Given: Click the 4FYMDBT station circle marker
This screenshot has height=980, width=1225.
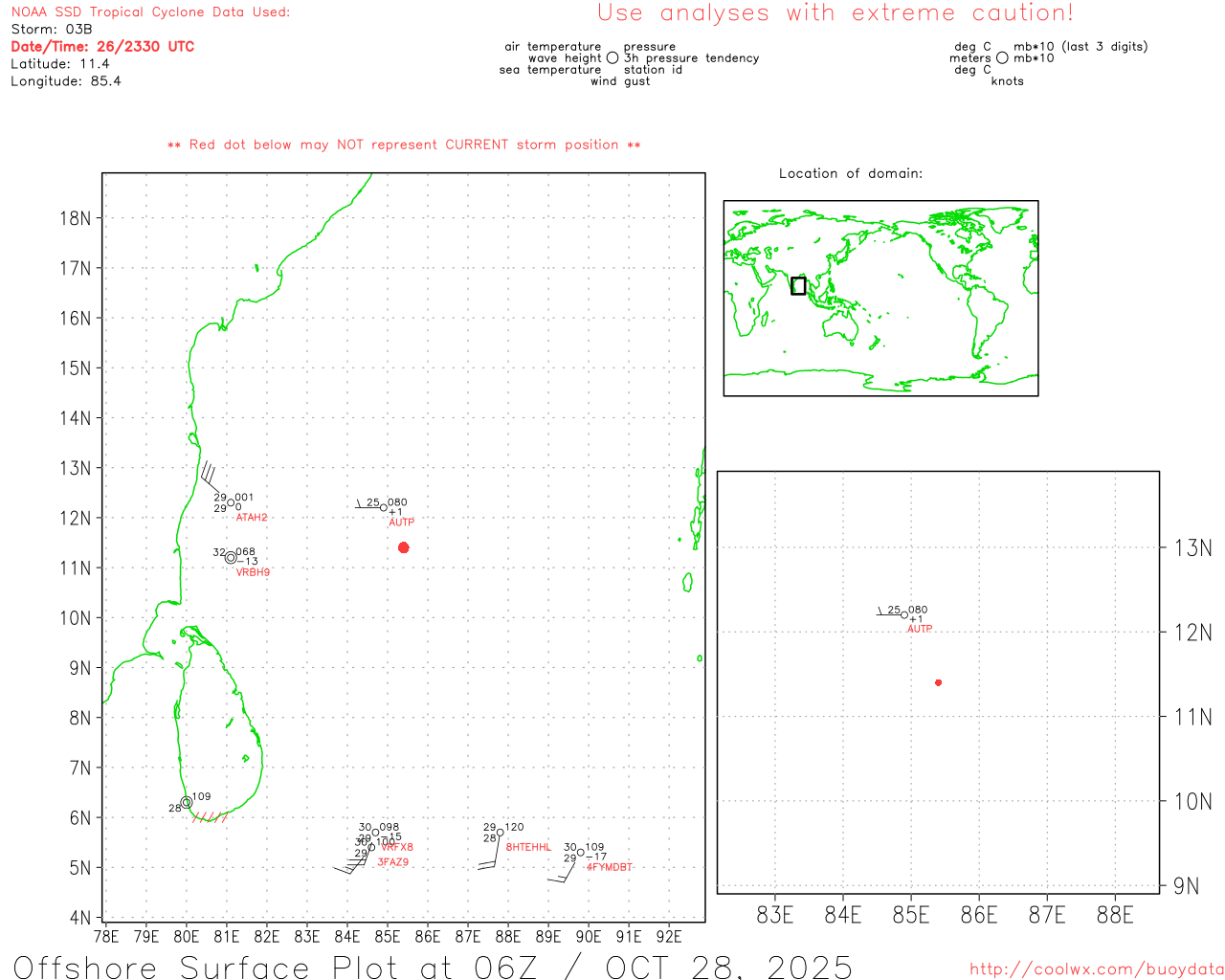Looking at the screenshot, I should tap(580, 853).
